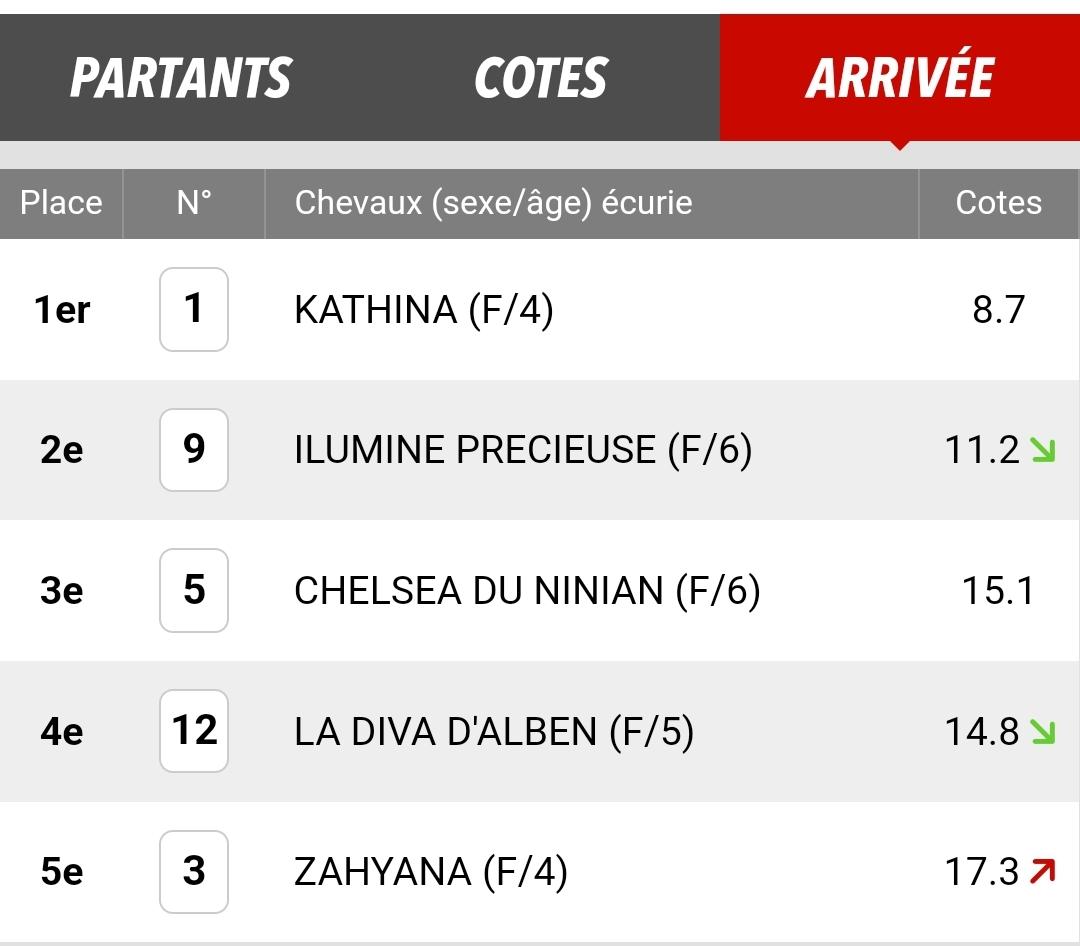Click green down arrow next to 14.8

1043,731
